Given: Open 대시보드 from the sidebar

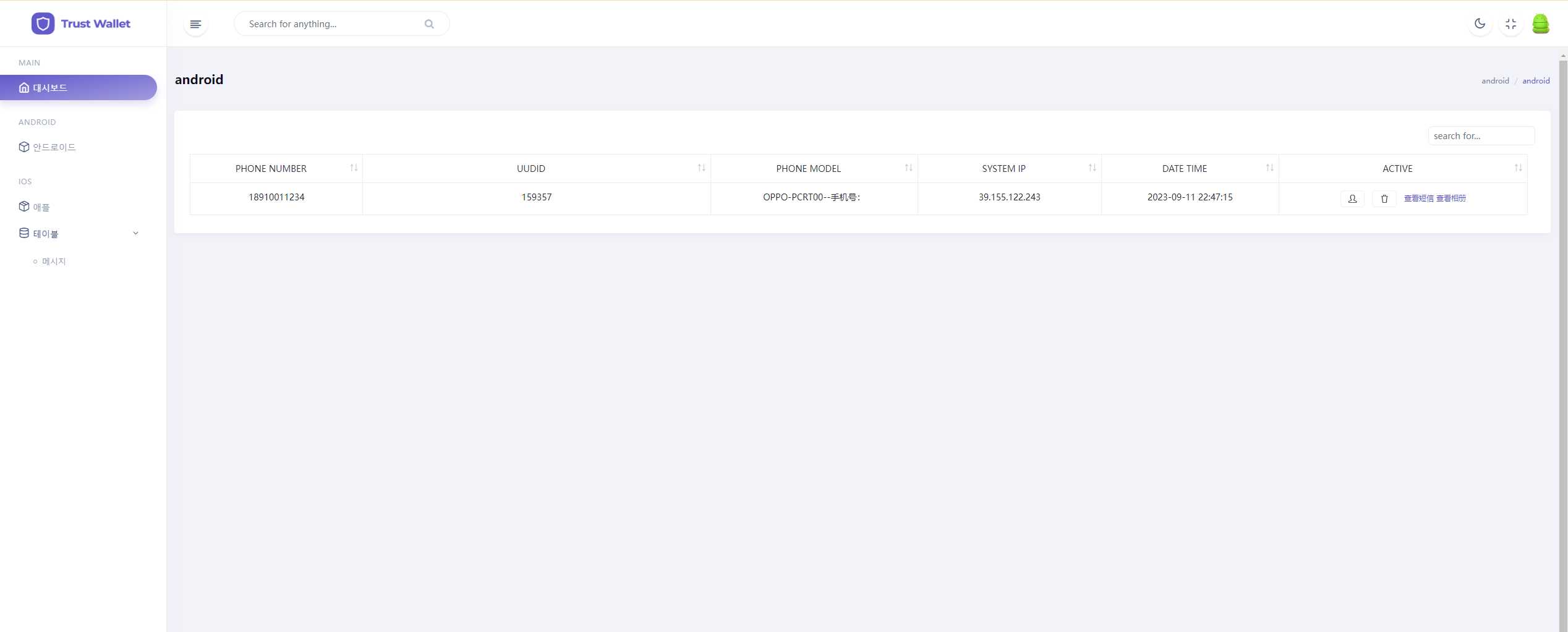Looking at the screenshot, I should (x=49, y=87).
